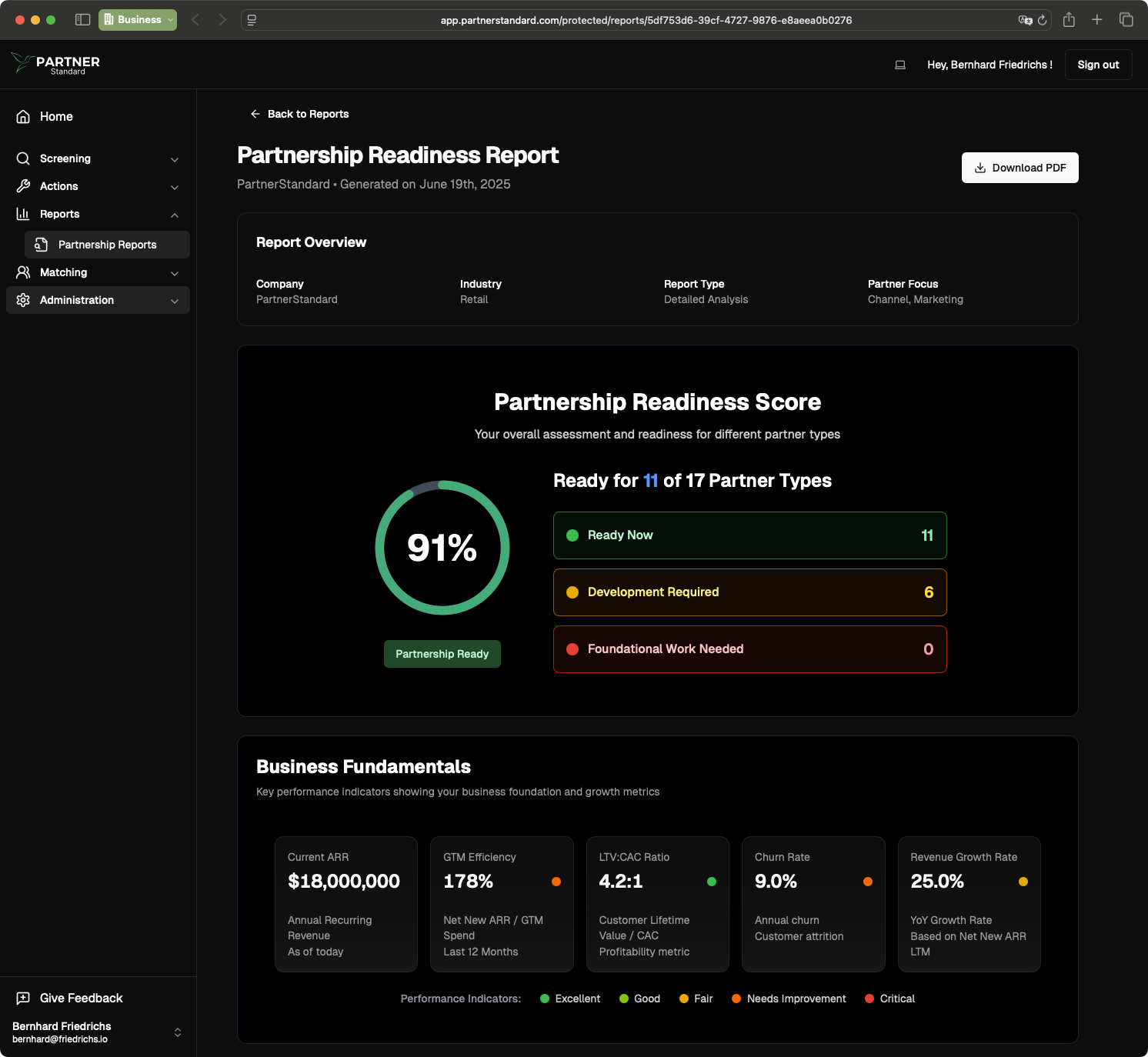Click the Detailed Analysis report type text
The image size is (1148, 1057).
pyautogui.click(x=706, y=299)
